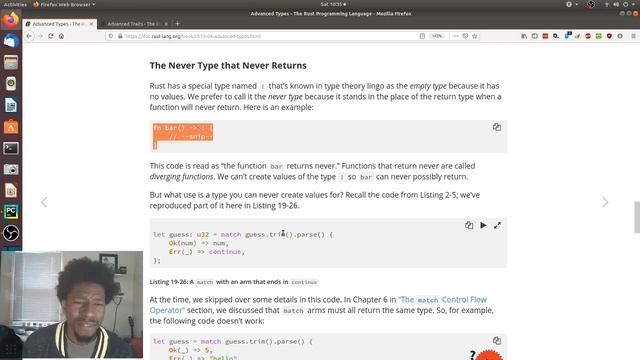640x360 pixels.
Task: Click the browser forward arrow
Action: [x=40, y=36]
